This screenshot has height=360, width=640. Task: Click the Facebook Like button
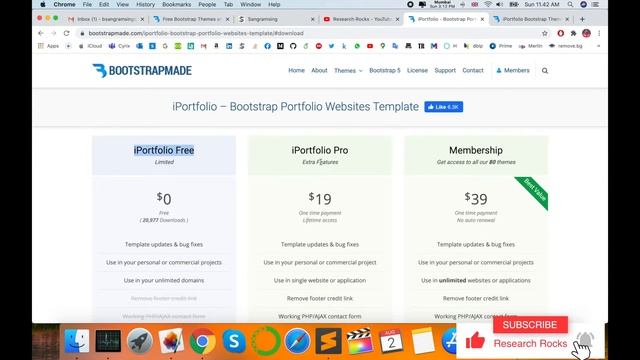[444, 107]
